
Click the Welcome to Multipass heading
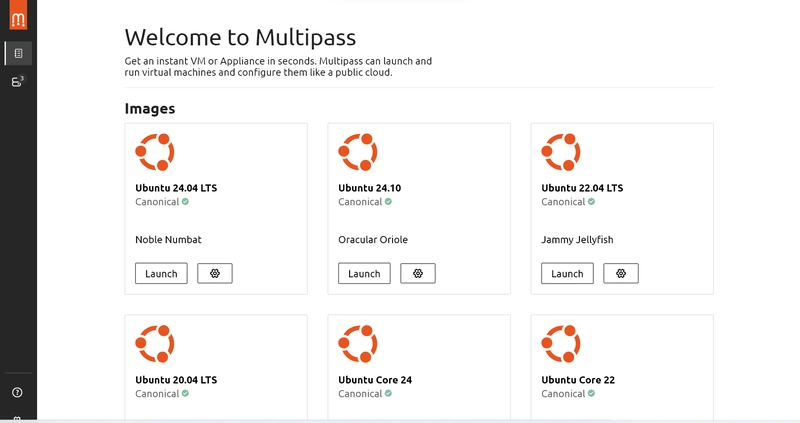point(240,38)
